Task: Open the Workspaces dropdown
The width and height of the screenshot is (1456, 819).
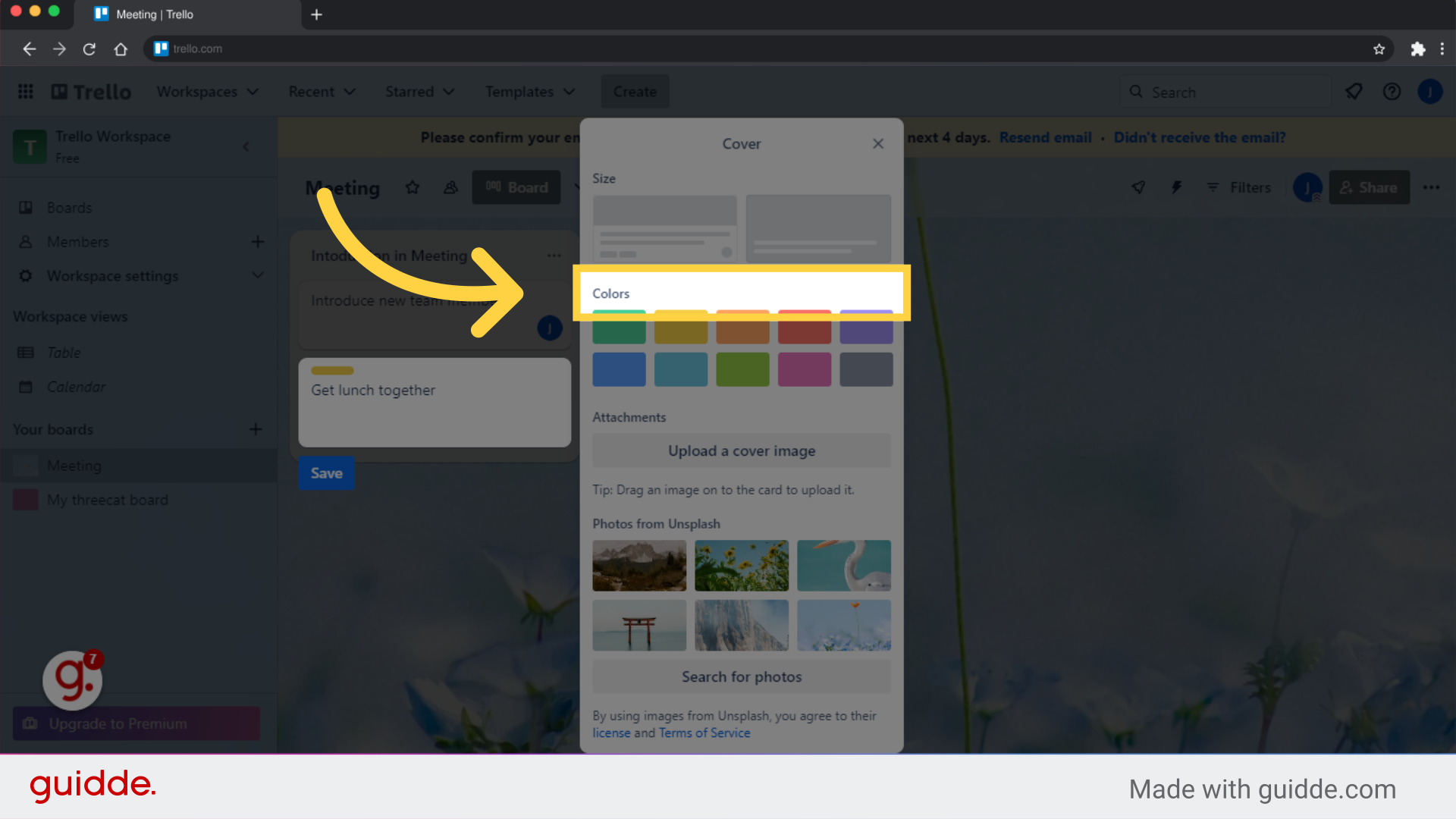Action: 209,91
